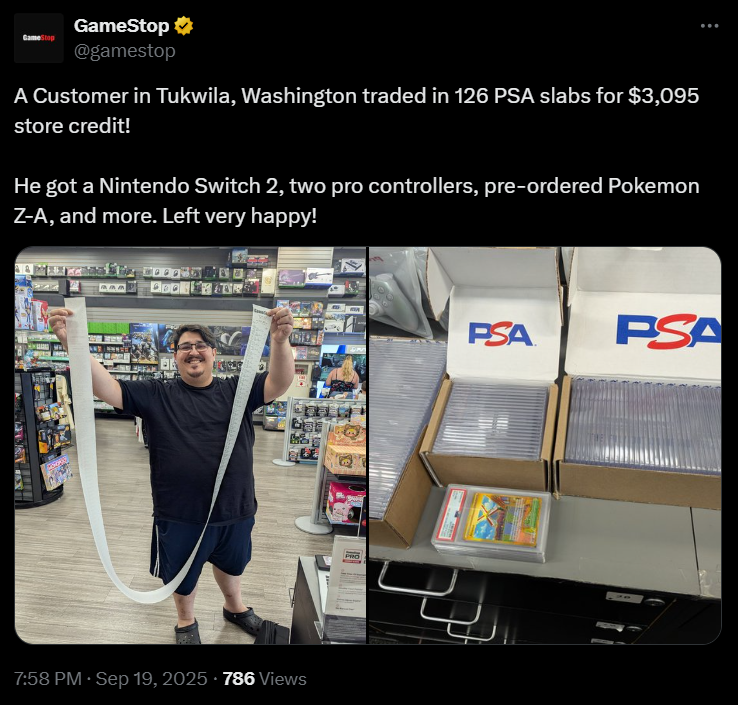The width and height of the screenshot is (738, 705).
Task: View the 786 Views count
Action: [264, 679]
